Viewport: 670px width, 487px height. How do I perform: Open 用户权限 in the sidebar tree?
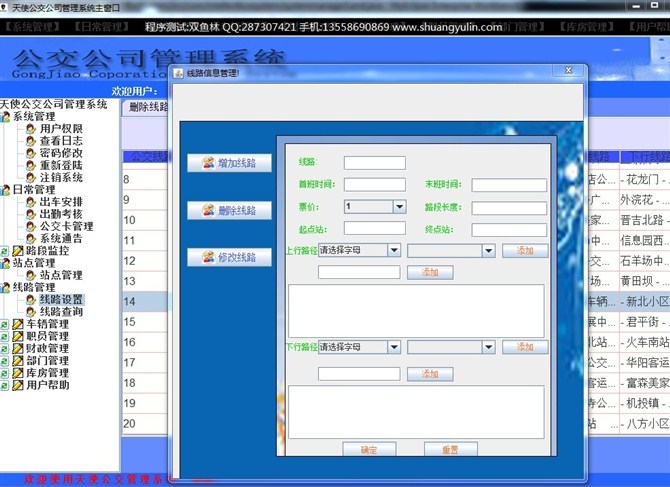pyautogui.click(x=61, y=129)
